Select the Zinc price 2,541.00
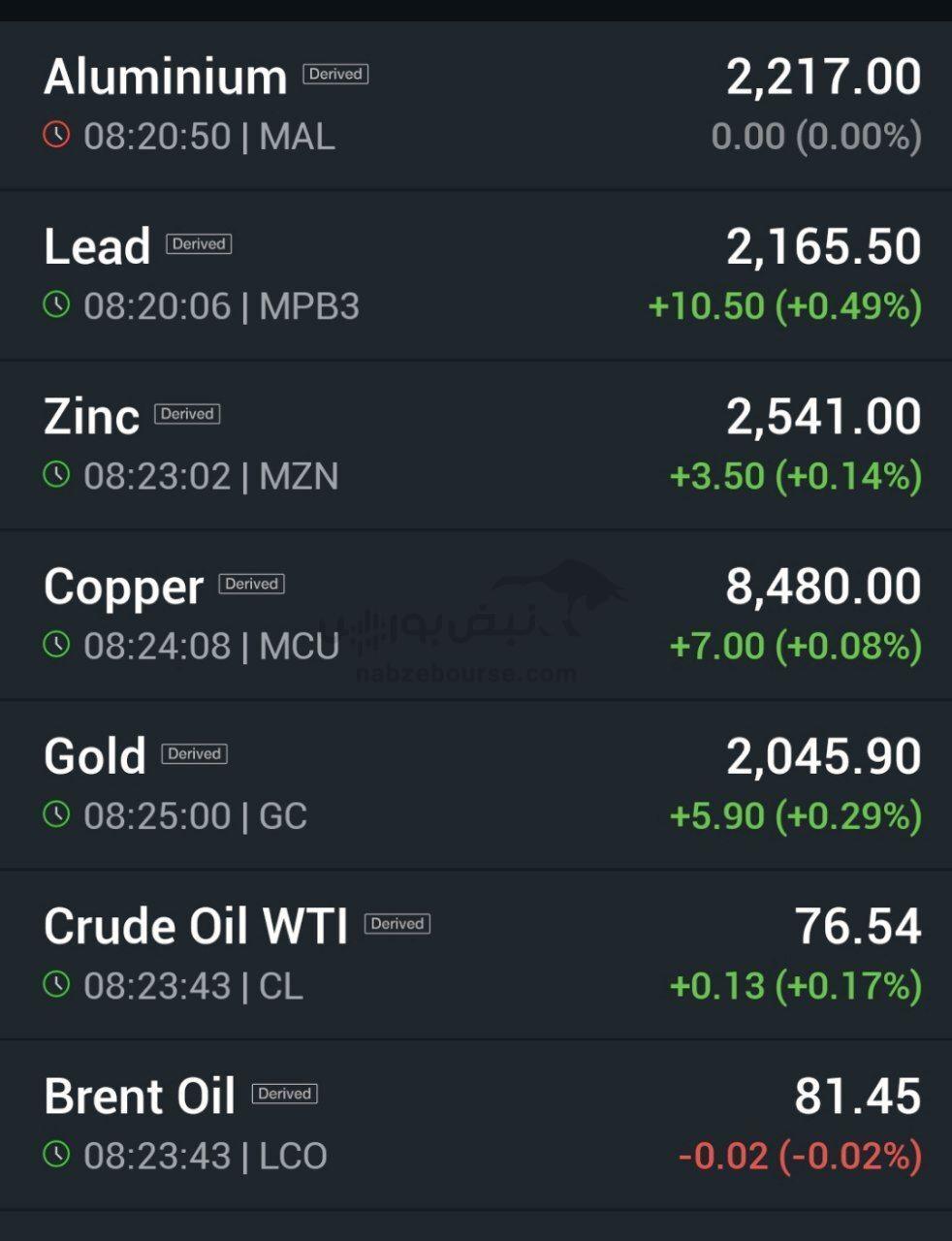This screenshot has height=1241, width=952. point(823,417)
